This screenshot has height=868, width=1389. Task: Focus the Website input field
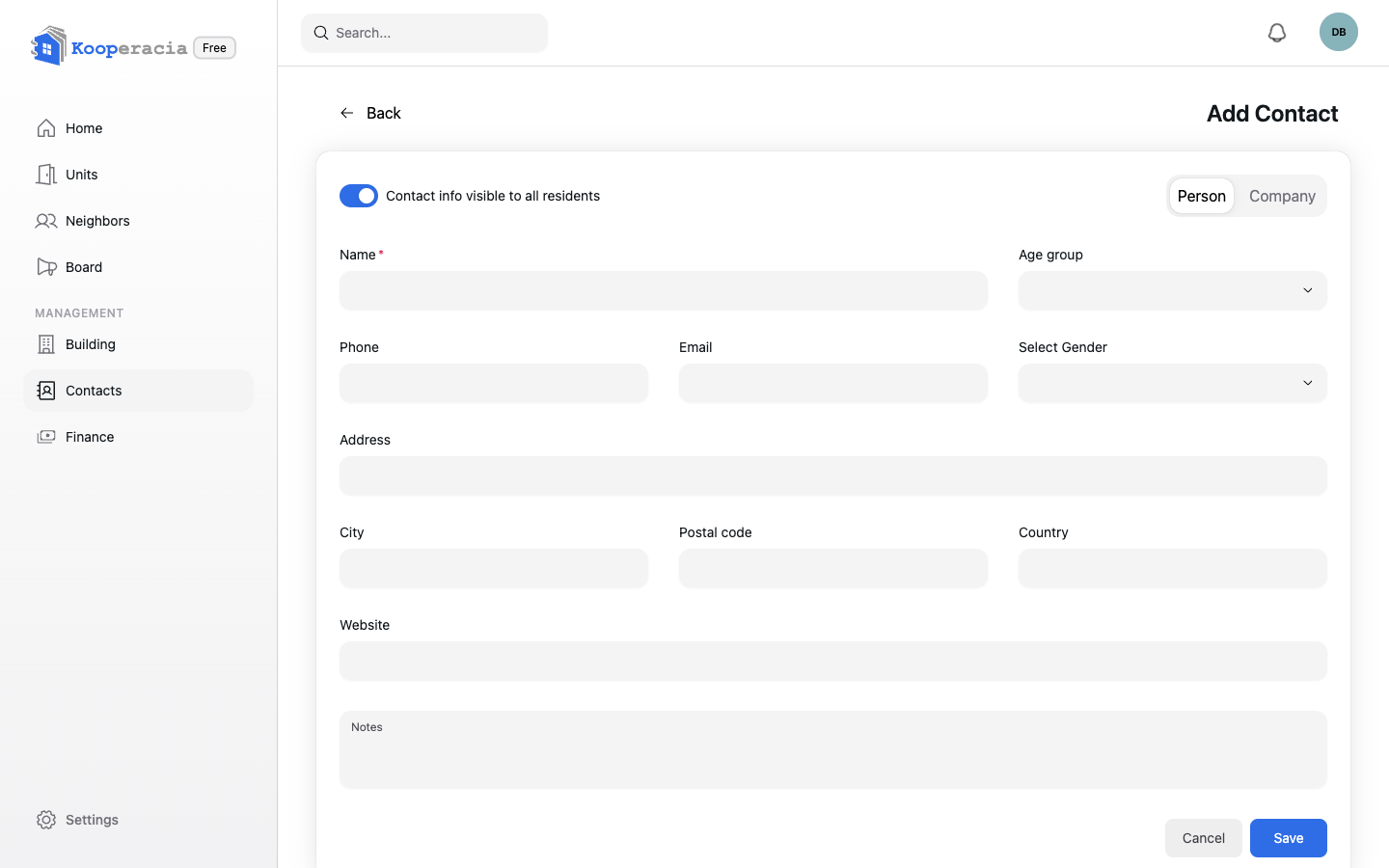click(x=833, y=661)
